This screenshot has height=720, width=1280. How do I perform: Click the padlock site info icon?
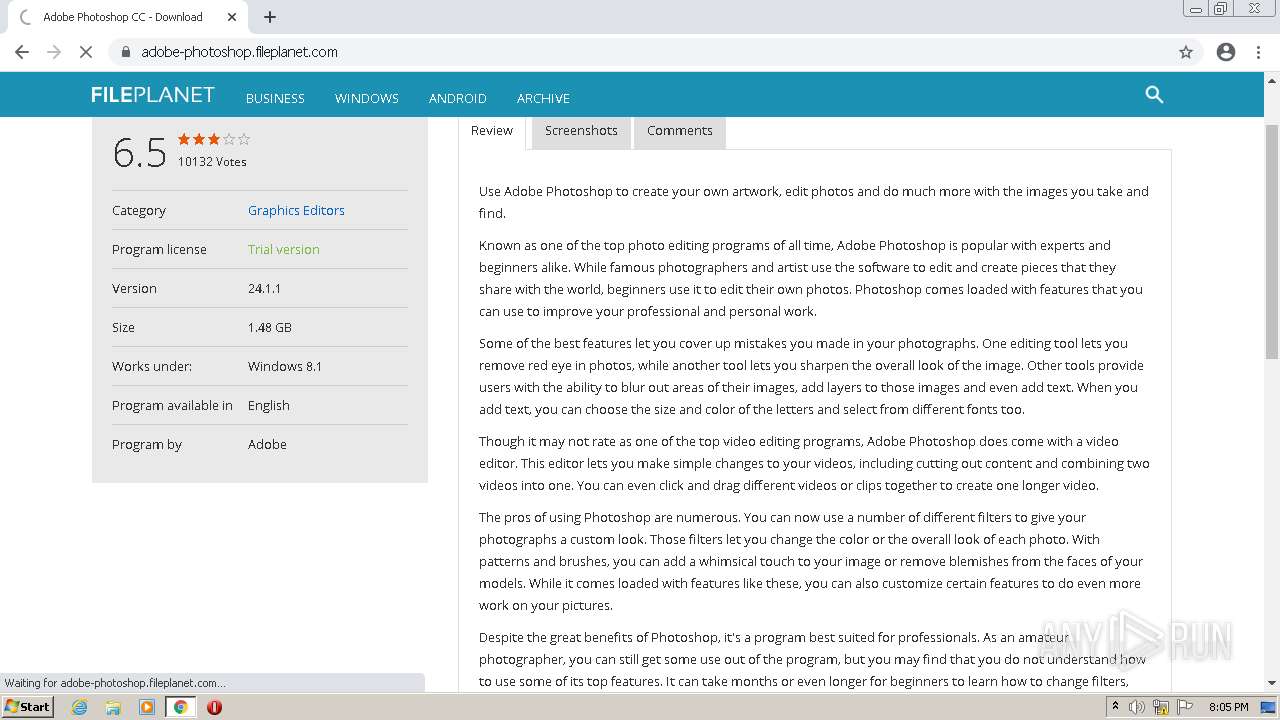pyautogui.click(x=126, y=52)
